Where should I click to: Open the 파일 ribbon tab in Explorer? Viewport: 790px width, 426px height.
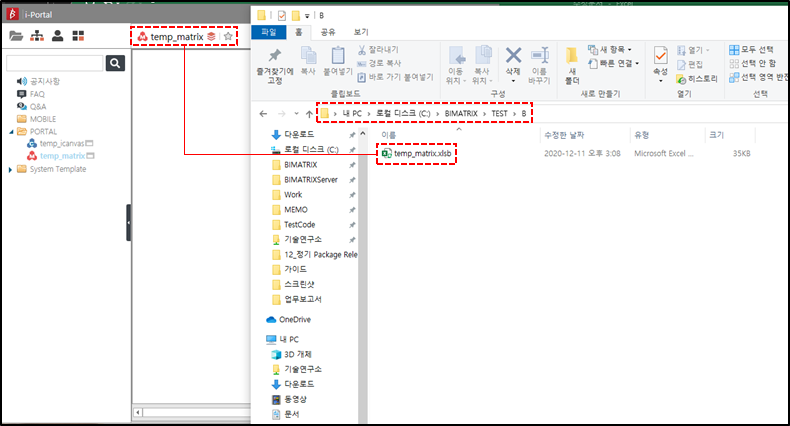(269, 32)
